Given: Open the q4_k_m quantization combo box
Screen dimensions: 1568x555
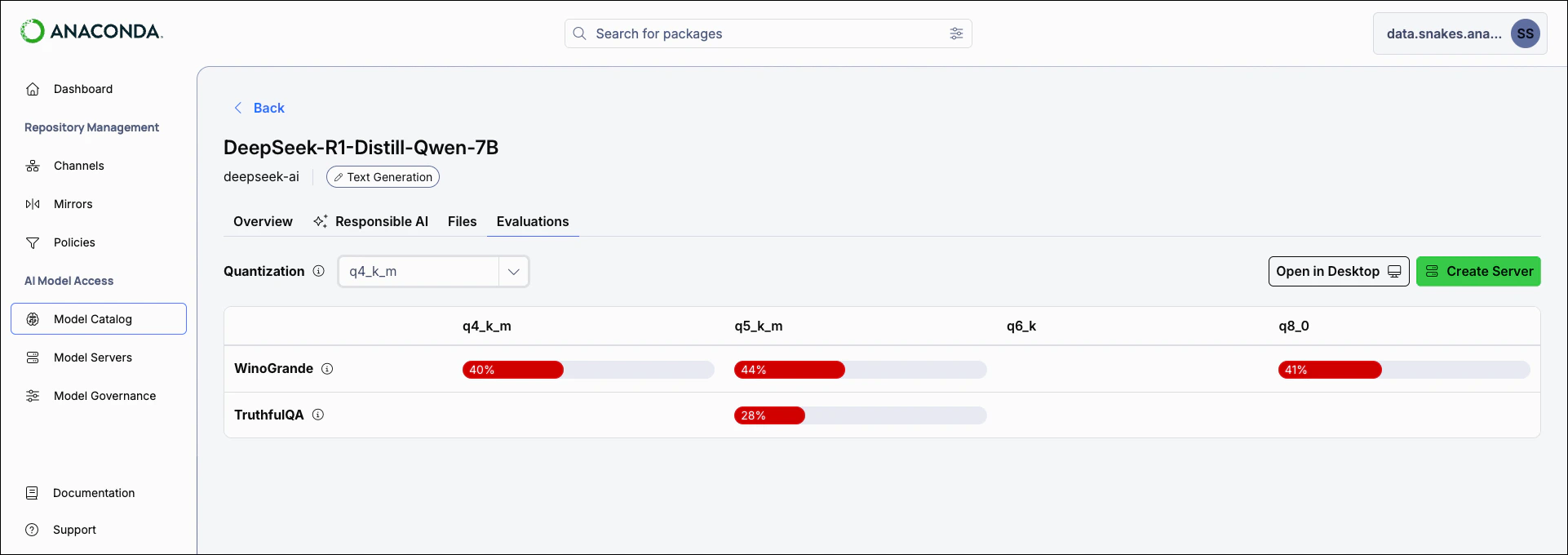Looking at the screenshot, I should point(433,272).
